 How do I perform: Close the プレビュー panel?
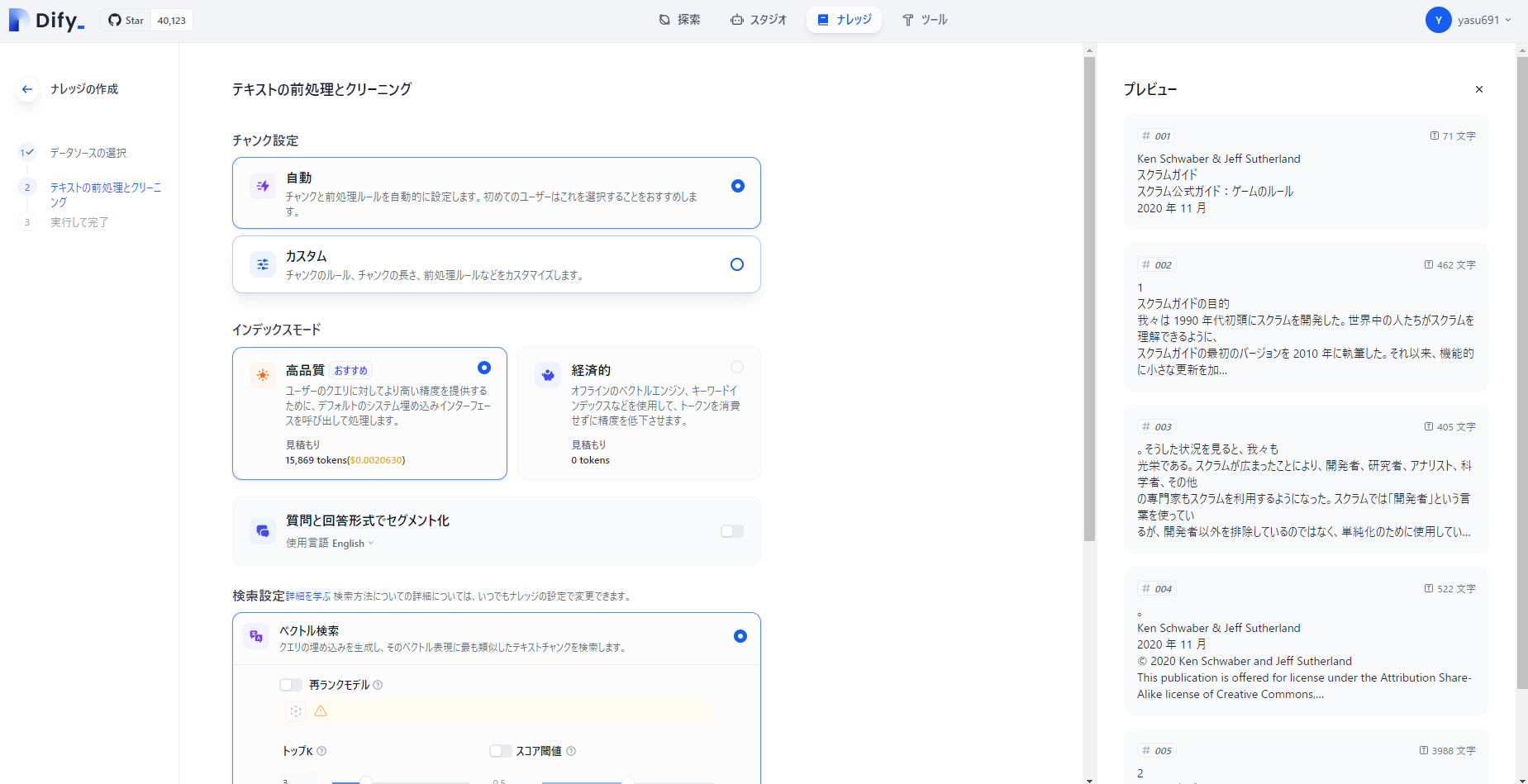pyautogui.click(x=1479, y=89)
